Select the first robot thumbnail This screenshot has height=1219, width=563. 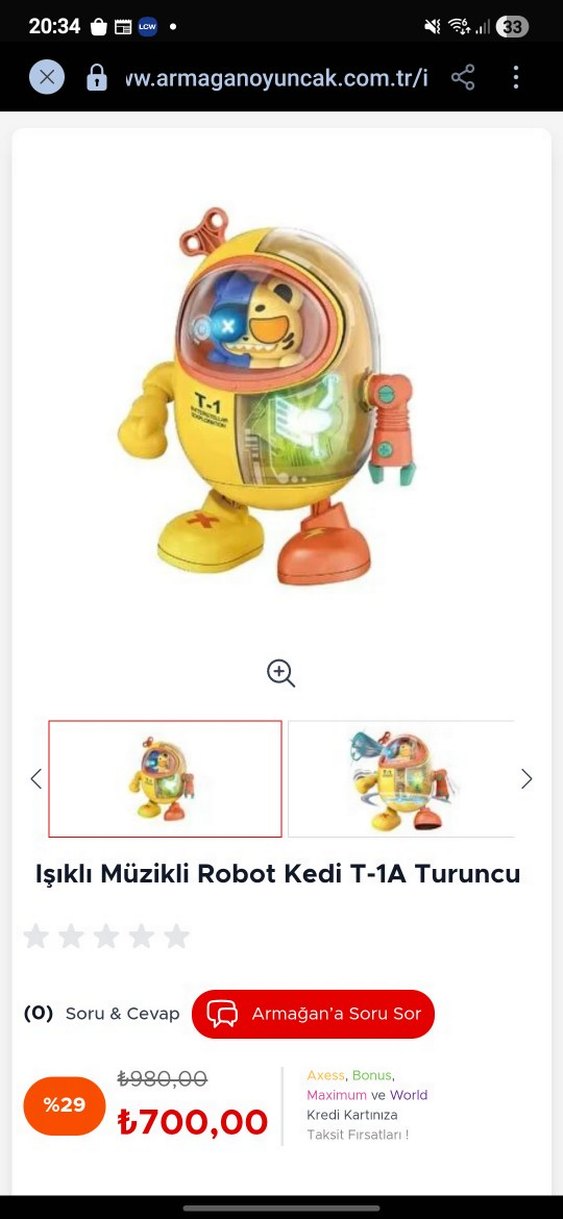coord(165,779)
